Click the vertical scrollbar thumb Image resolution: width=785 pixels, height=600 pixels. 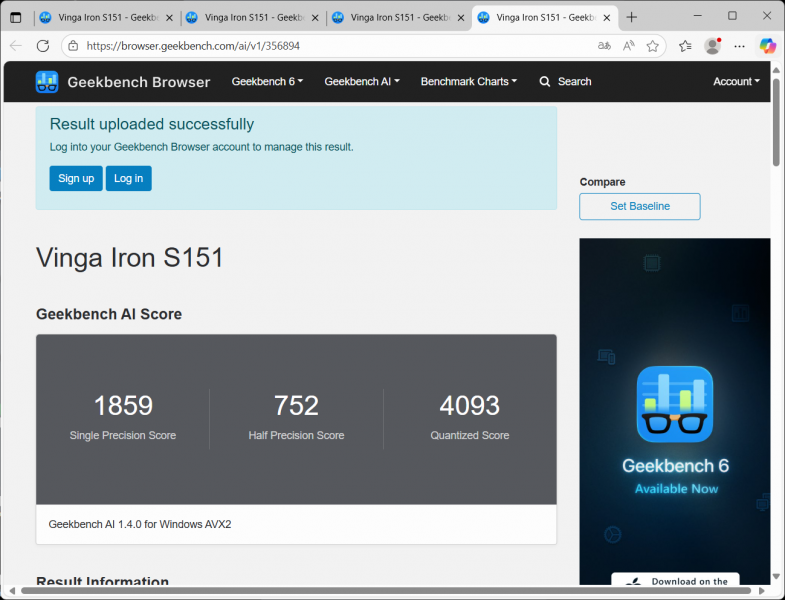coord(776,122)
